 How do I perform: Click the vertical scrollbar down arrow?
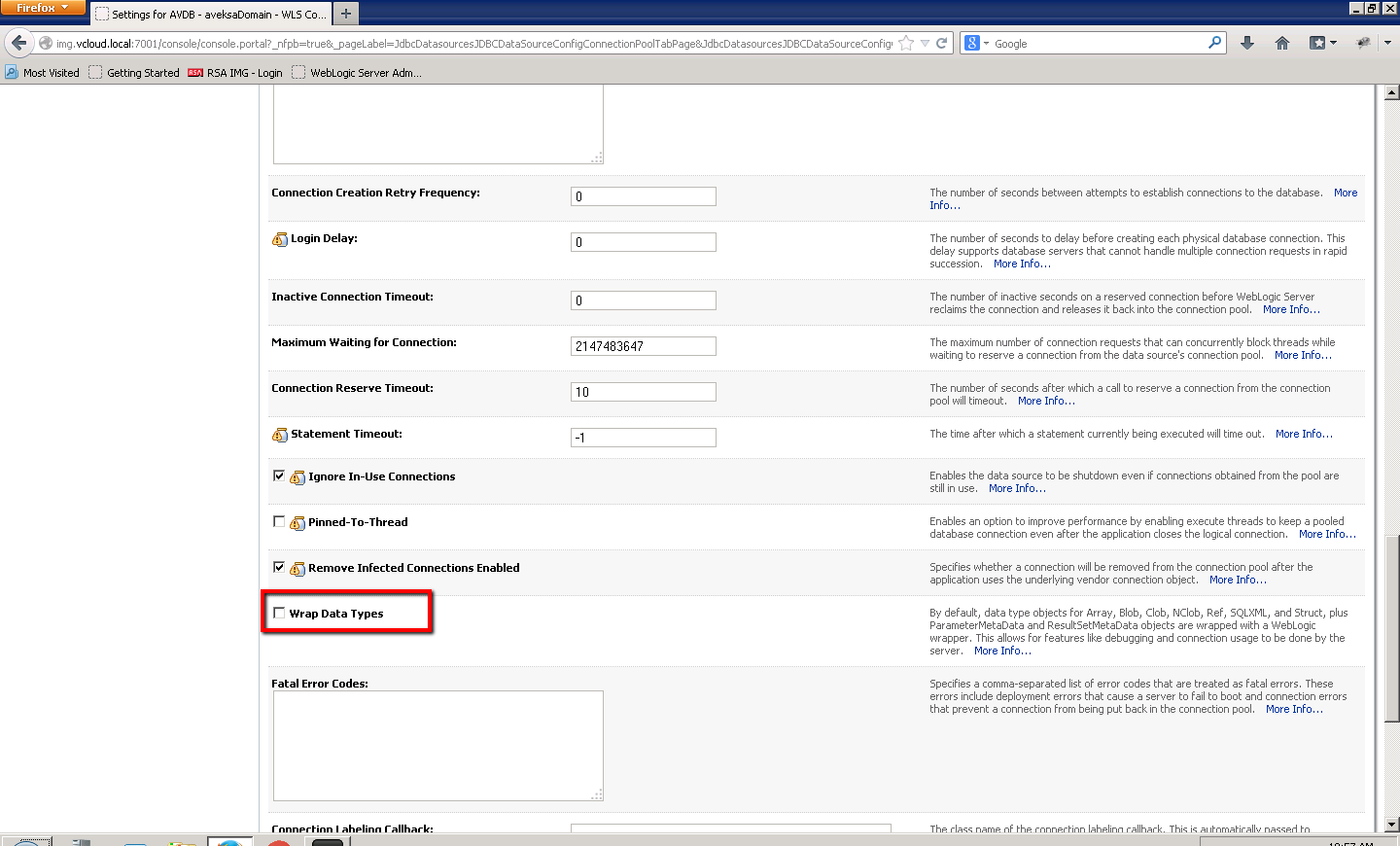pos(1391,824)
